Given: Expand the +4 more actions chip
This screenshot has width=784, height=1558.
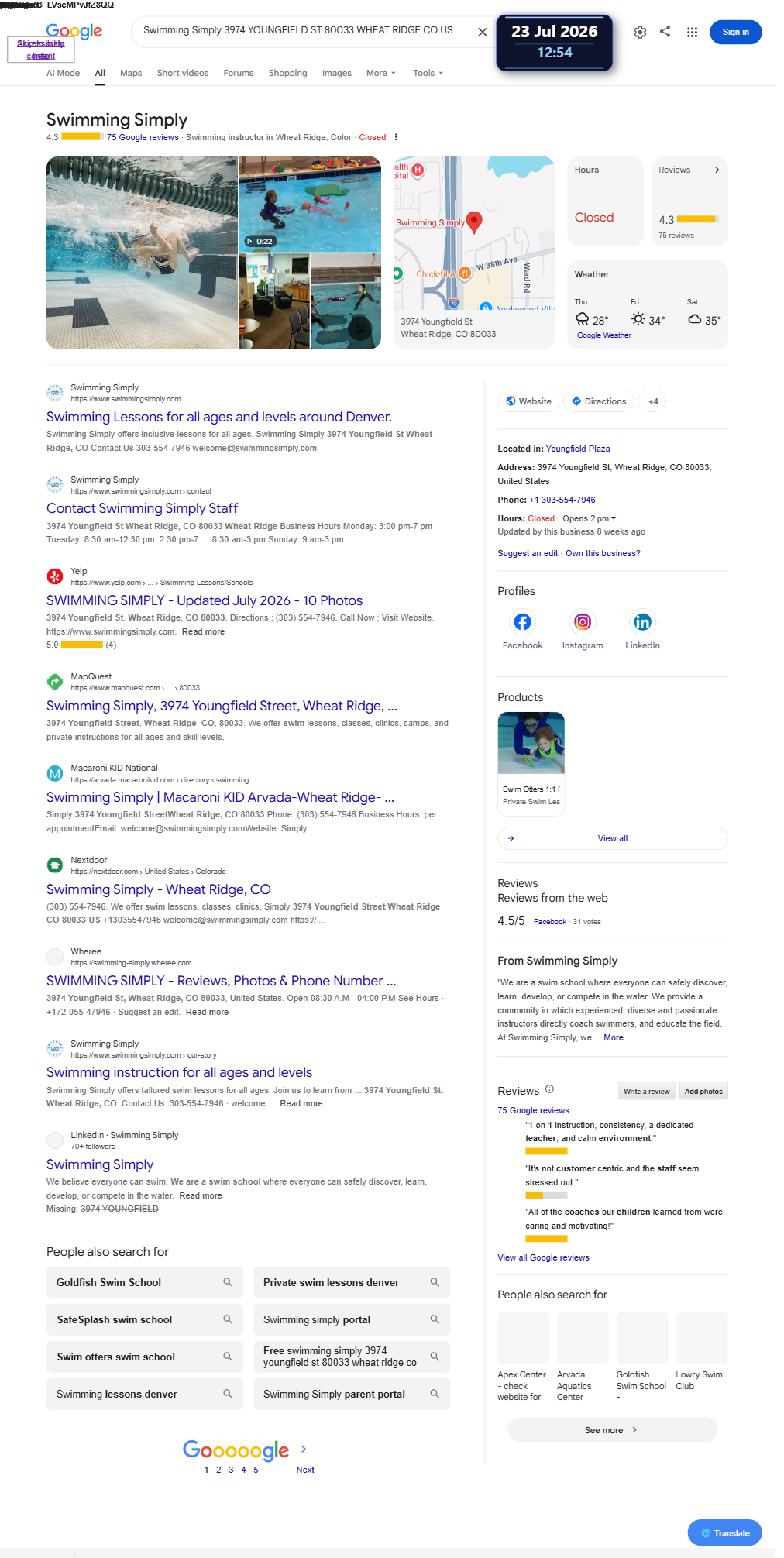Looking at the screenshot, I should click(x=653, y=401).
